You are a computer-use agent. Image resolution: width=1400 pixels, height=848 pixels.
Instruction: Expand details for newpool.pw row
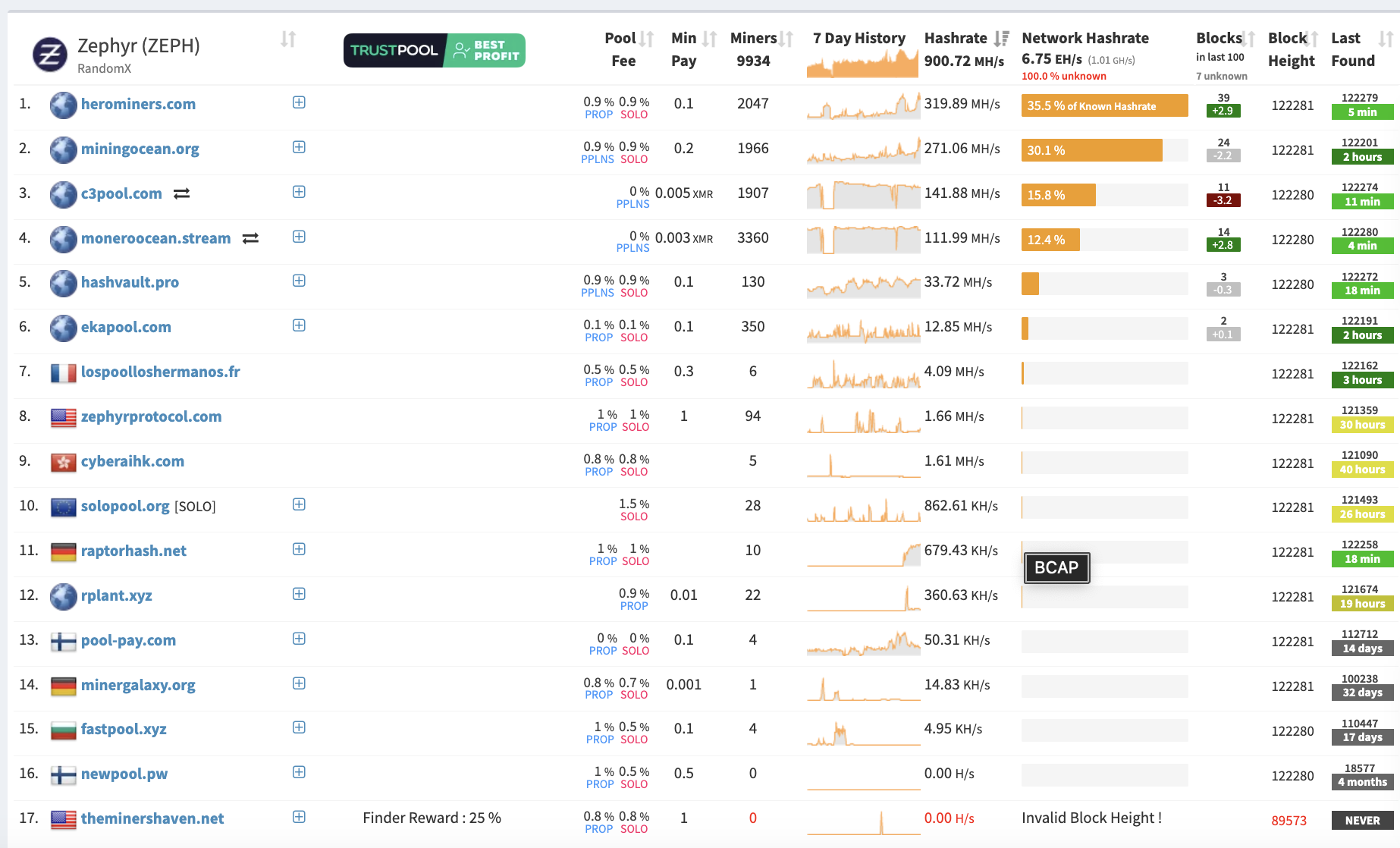299,772
